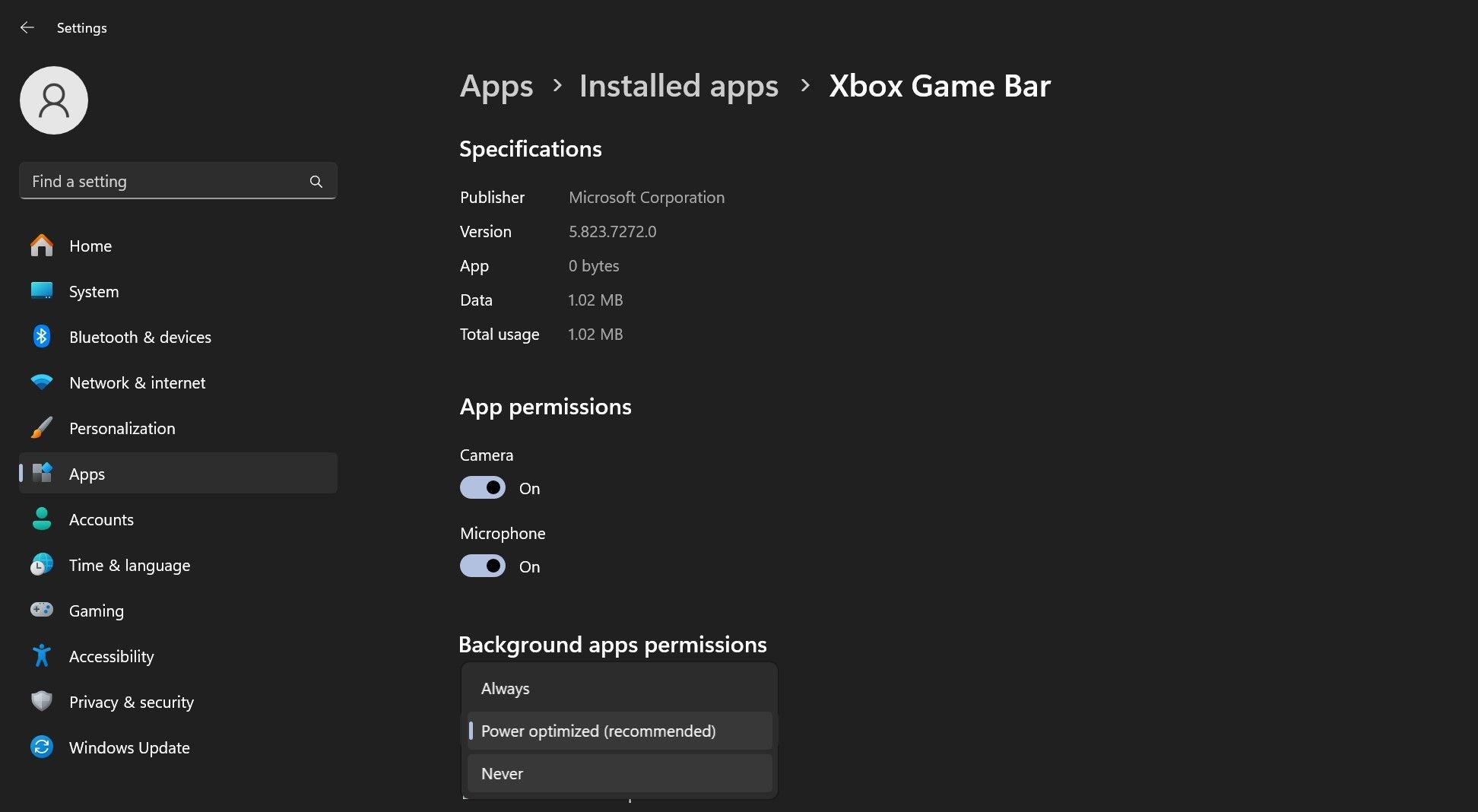This screenshot has width=1478, height=812.
Task: Go to Time & language settings
Action: (129, 565)
